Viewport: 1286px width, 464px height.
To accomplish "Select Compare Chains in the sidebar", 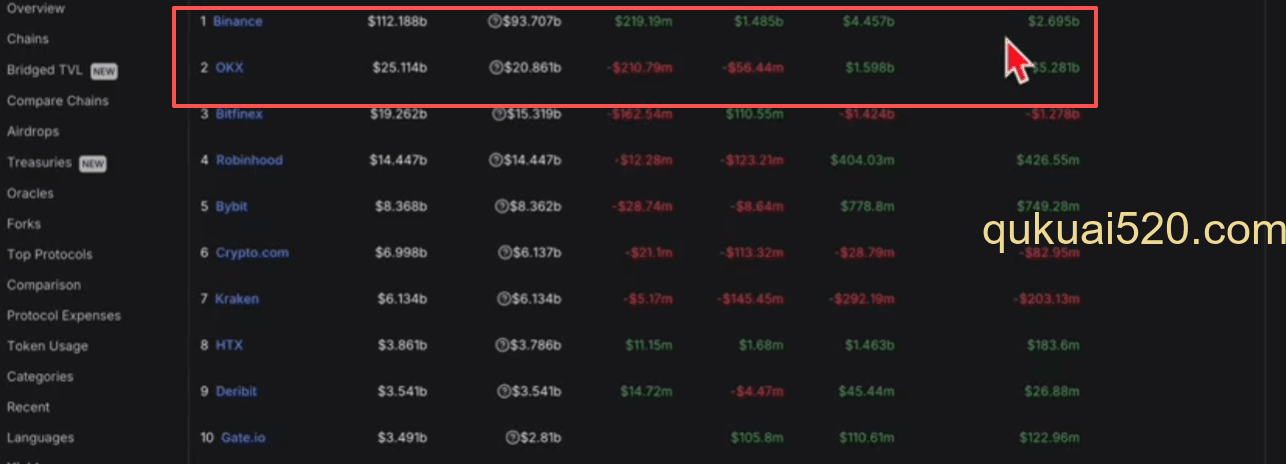I will click(57, 101).
